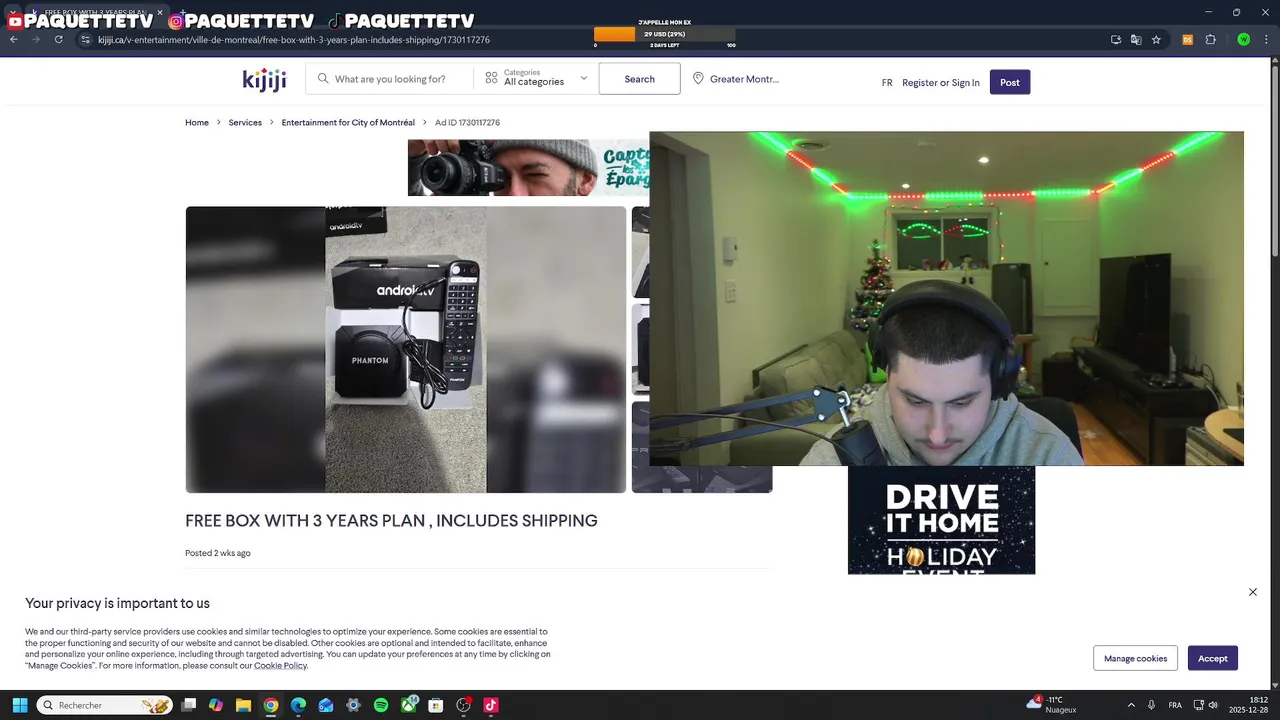Accept cookies with the Accept button
This screenshot has width=1280, height=720.
coord(1213,658)
